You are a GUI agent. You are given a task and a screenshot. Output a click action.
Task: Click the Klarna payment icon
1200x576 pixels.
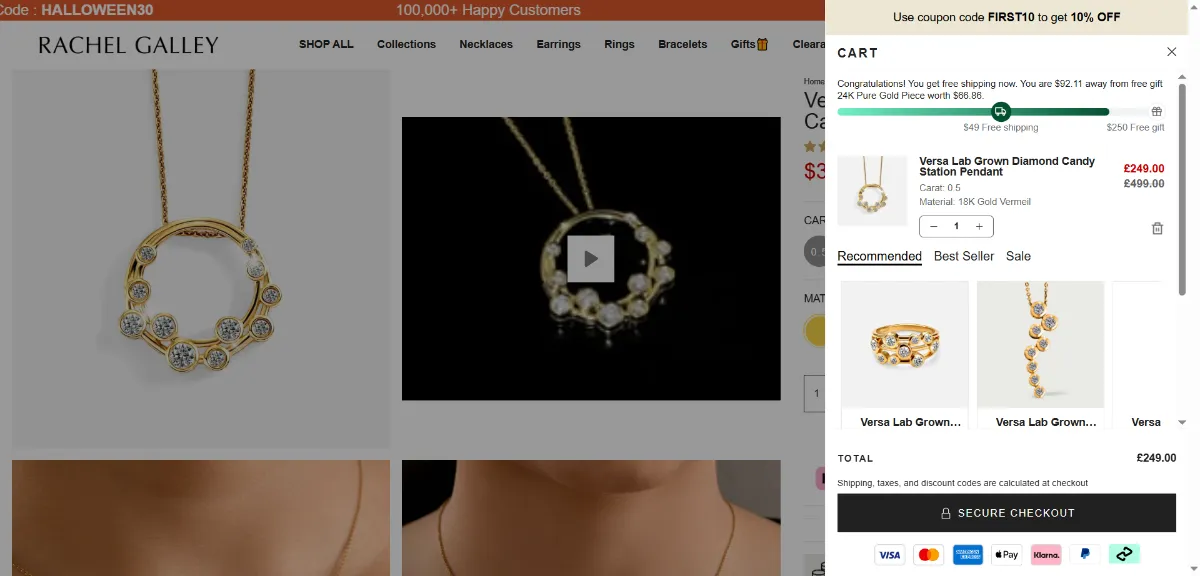pos(1045,554)
